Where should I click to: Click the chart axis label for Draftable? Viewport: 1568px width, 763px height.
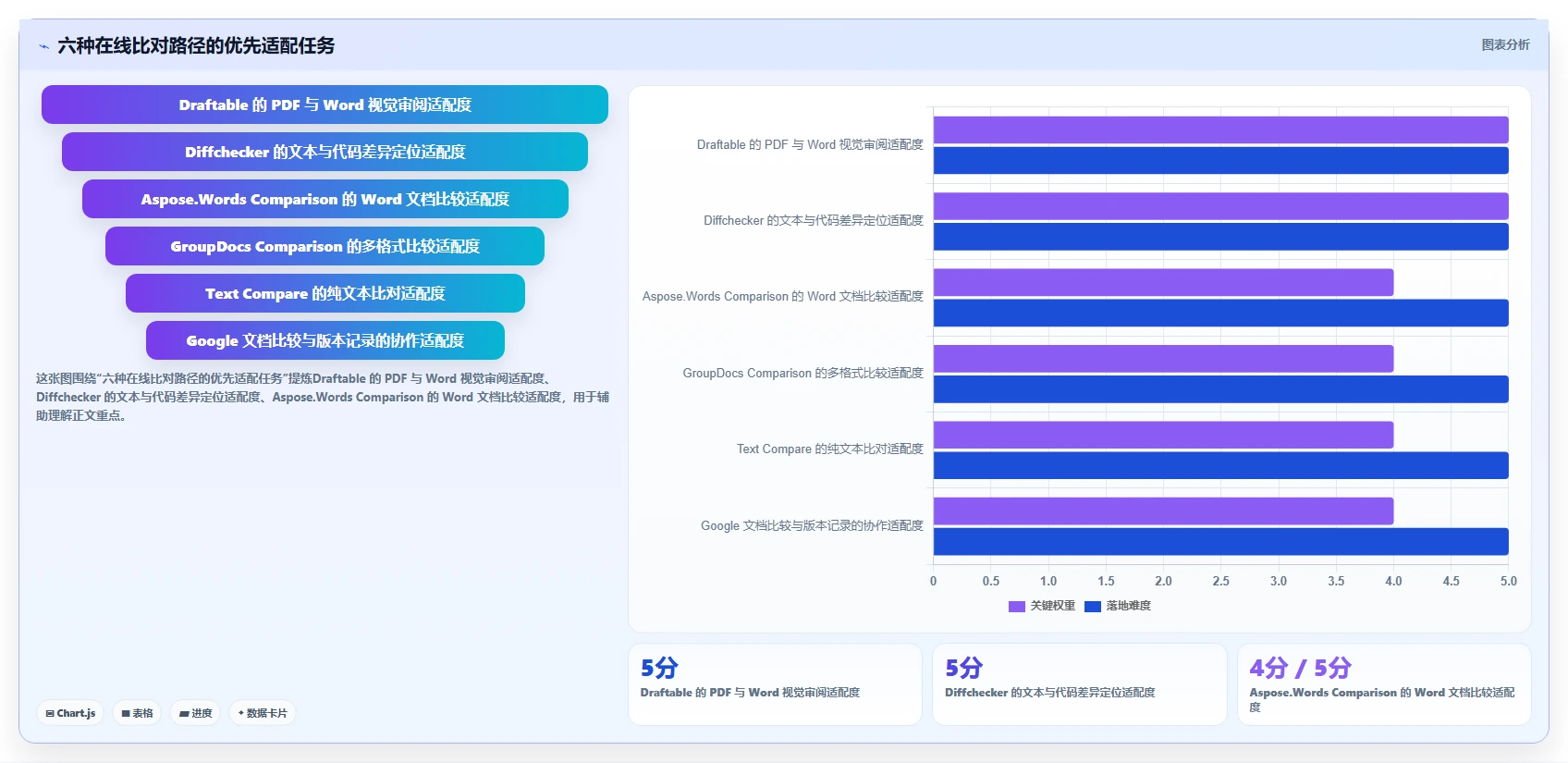click(810, 144)
